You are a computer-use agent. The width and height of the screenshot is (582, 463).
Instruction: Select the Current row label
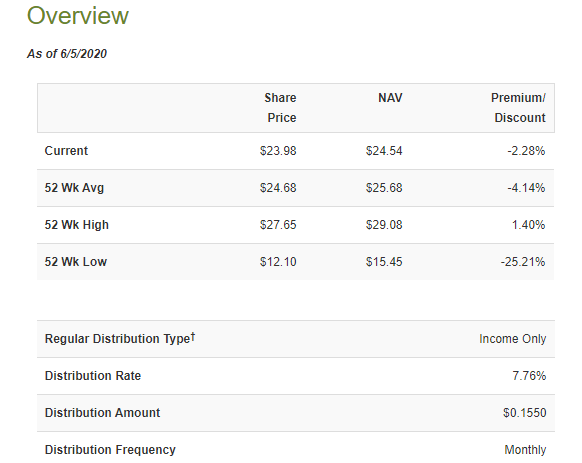pyautogui.click(x=66, y=151)
